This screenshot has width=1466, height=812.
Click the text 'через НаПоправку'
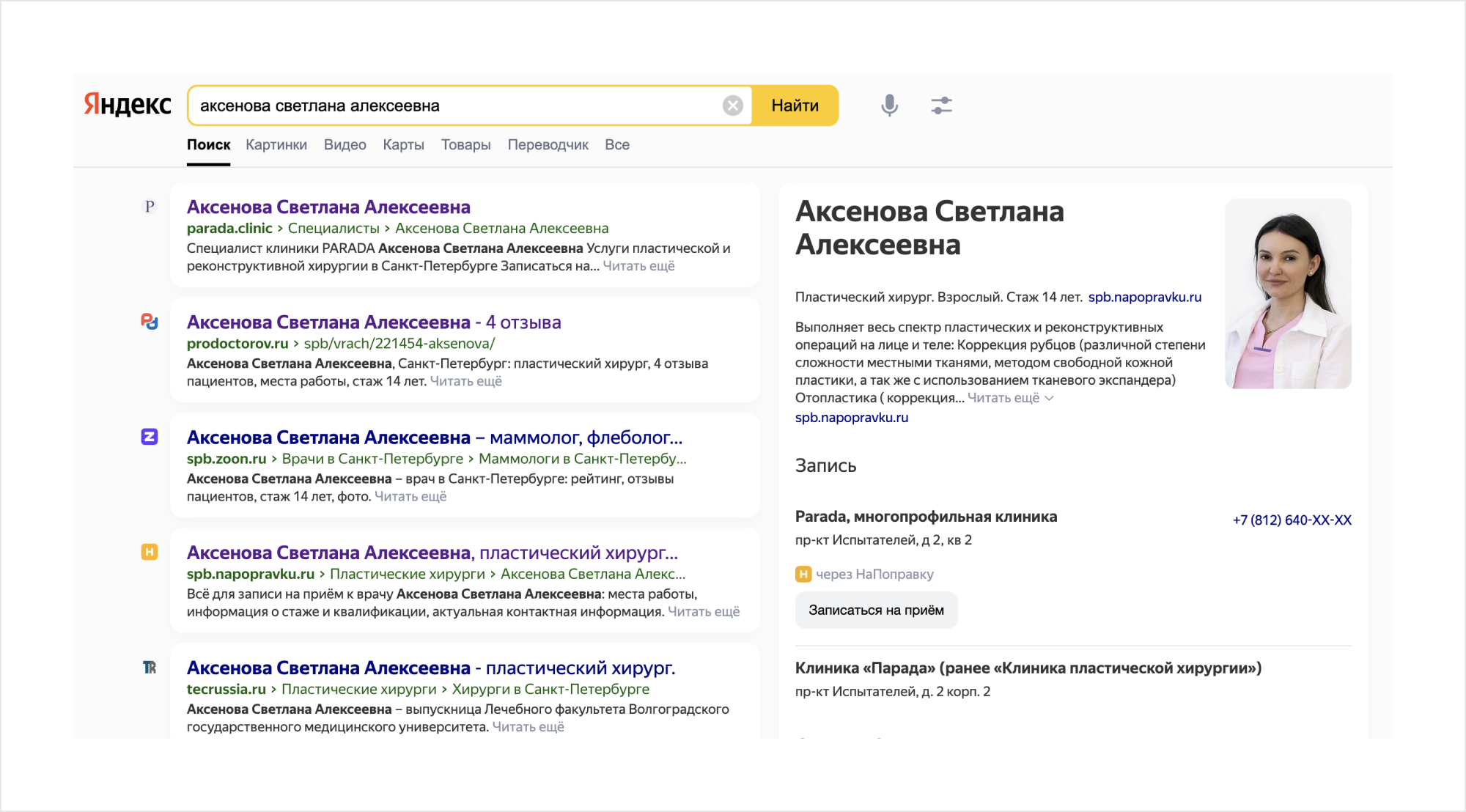(x=874, y=574)
